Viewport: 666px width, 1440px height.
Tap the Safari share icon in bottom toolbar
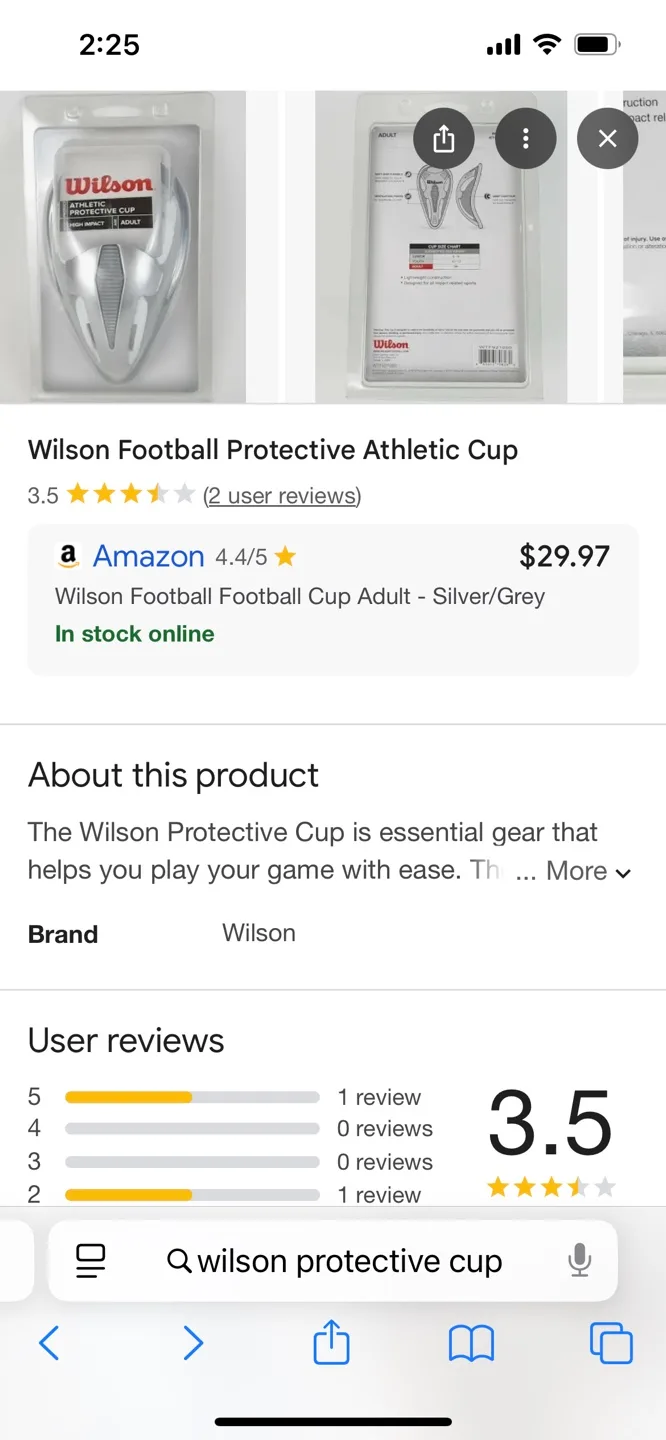330,1343
